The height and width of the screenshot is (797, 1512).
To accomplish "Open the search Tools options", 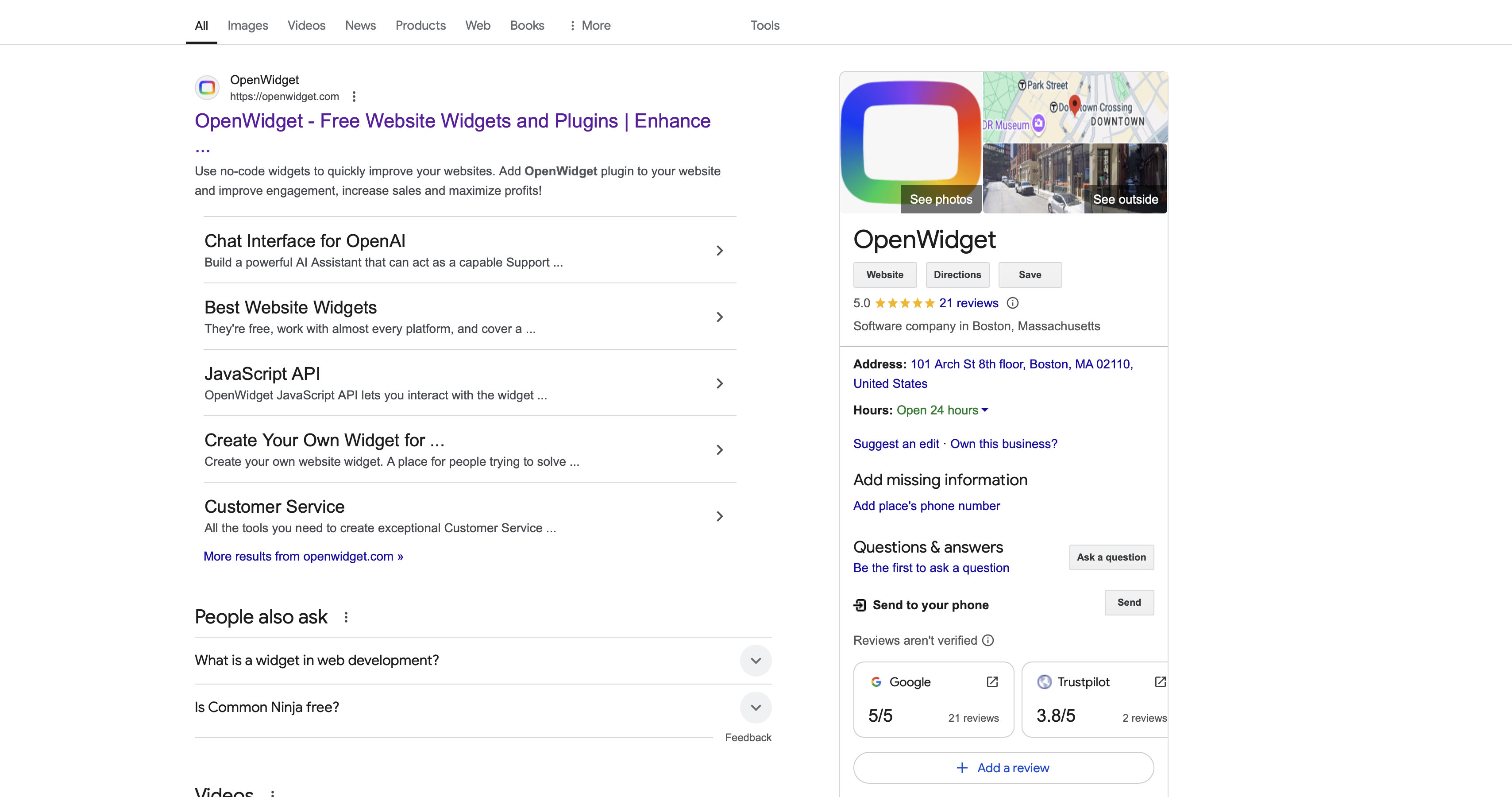I will tap(765, 25).
